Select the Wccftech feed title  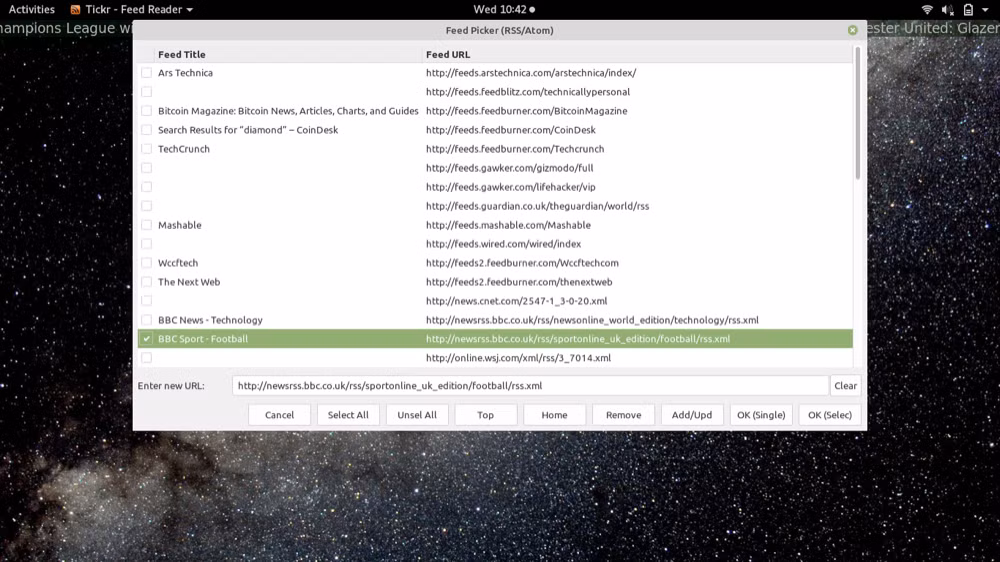pyautogui.click(x=178, y=263)
